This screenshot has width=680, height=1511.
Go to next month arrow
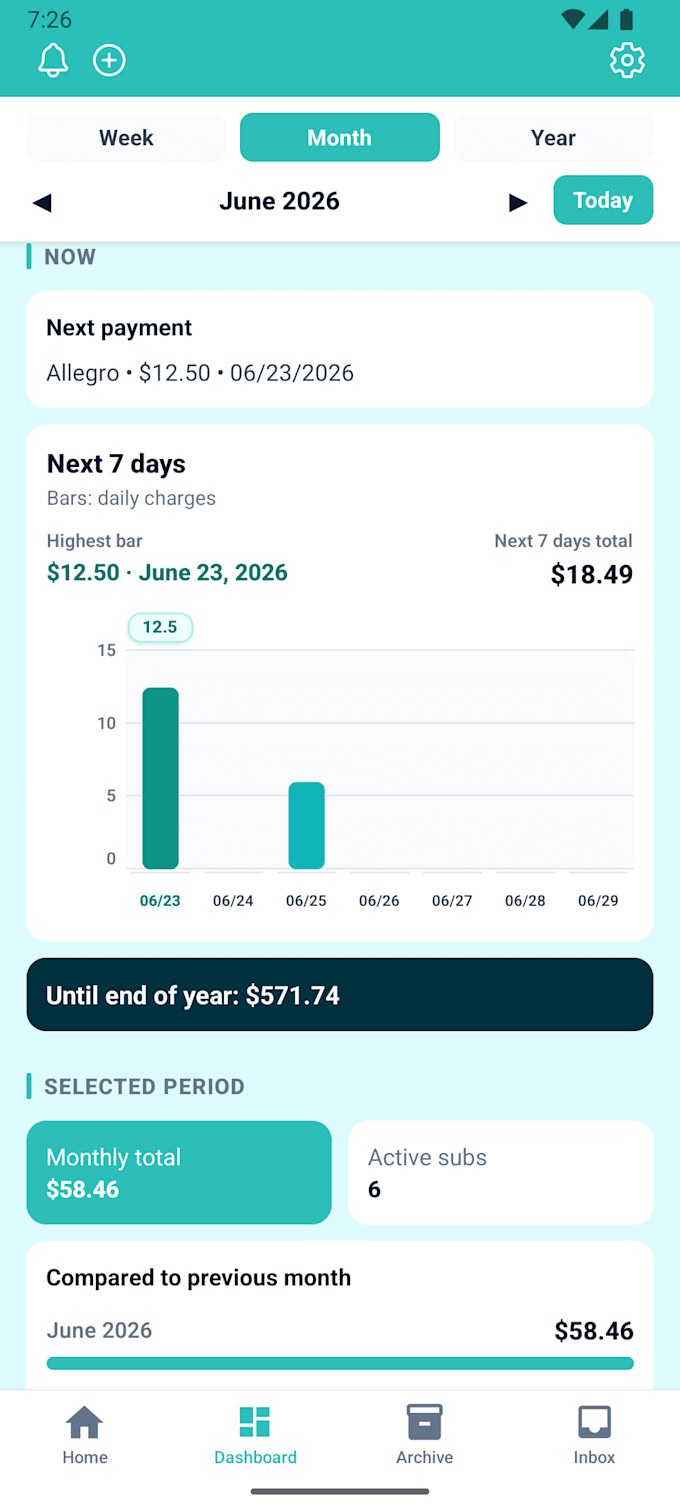coord(517,203)
